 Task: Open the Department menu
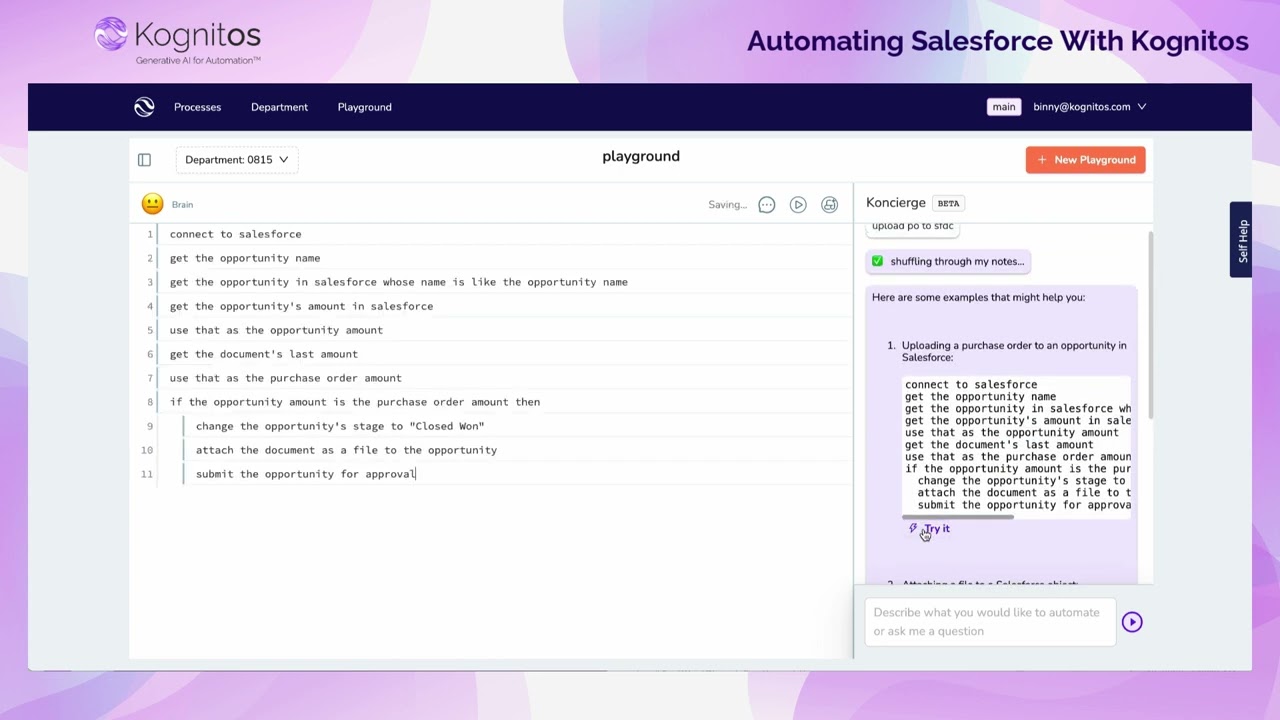[279, 107]
